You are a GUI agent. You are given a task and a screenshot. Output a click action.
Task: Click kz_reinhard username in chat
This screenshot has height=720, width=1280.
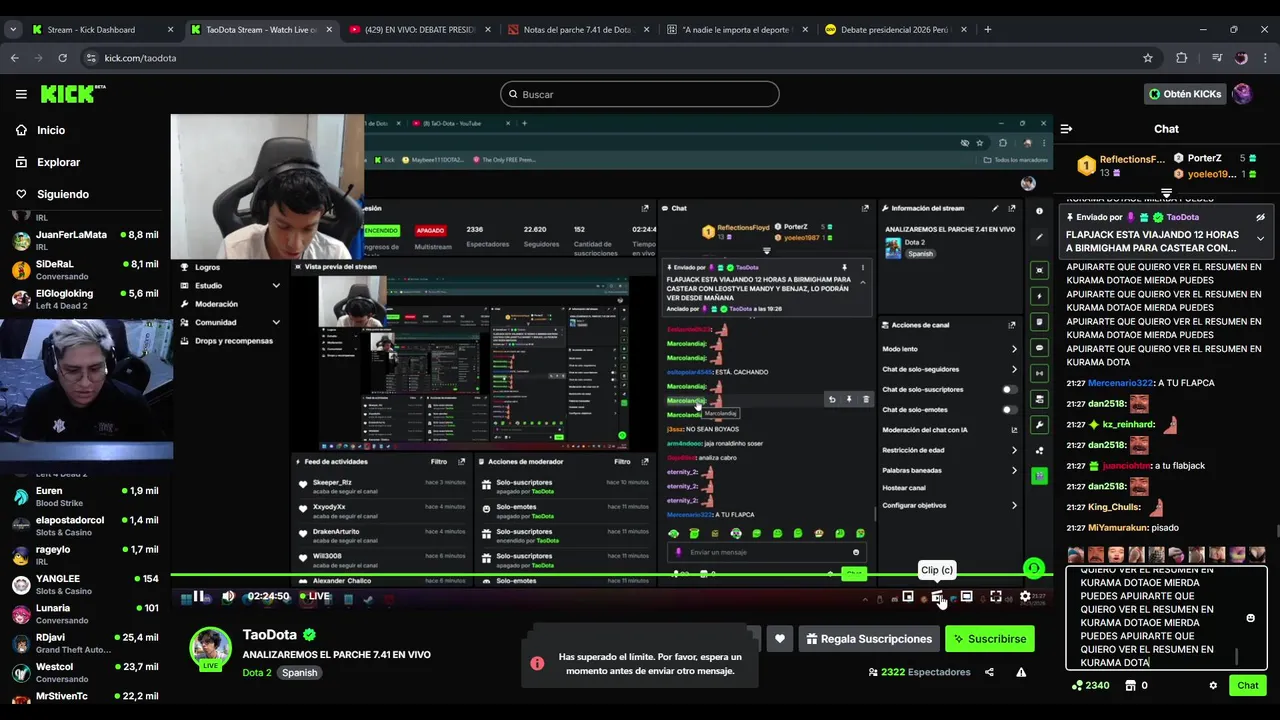[x=1128, y=425]
